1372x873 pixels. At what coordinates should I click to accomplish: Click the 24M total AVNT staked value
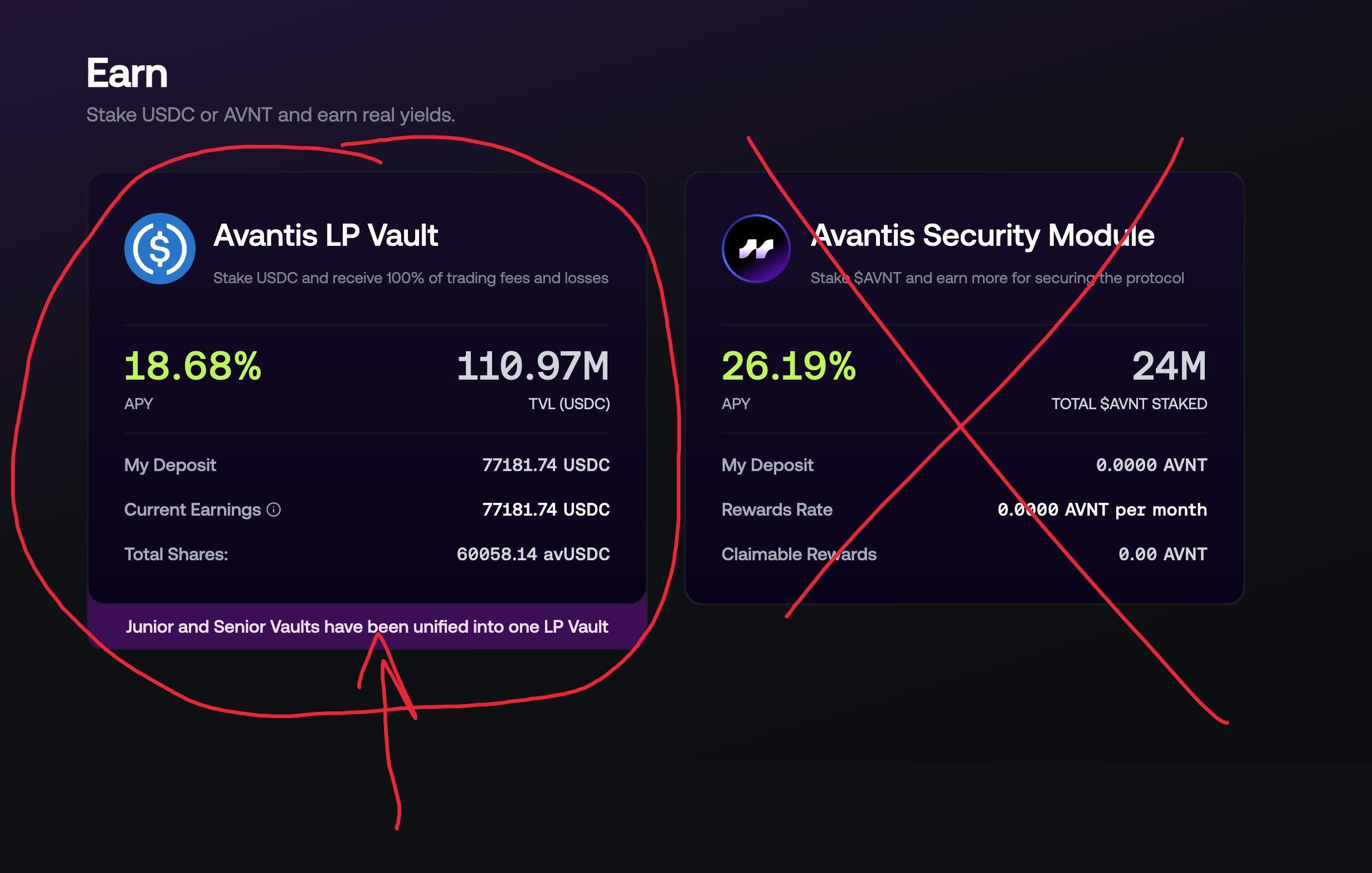click(1169, 365)
